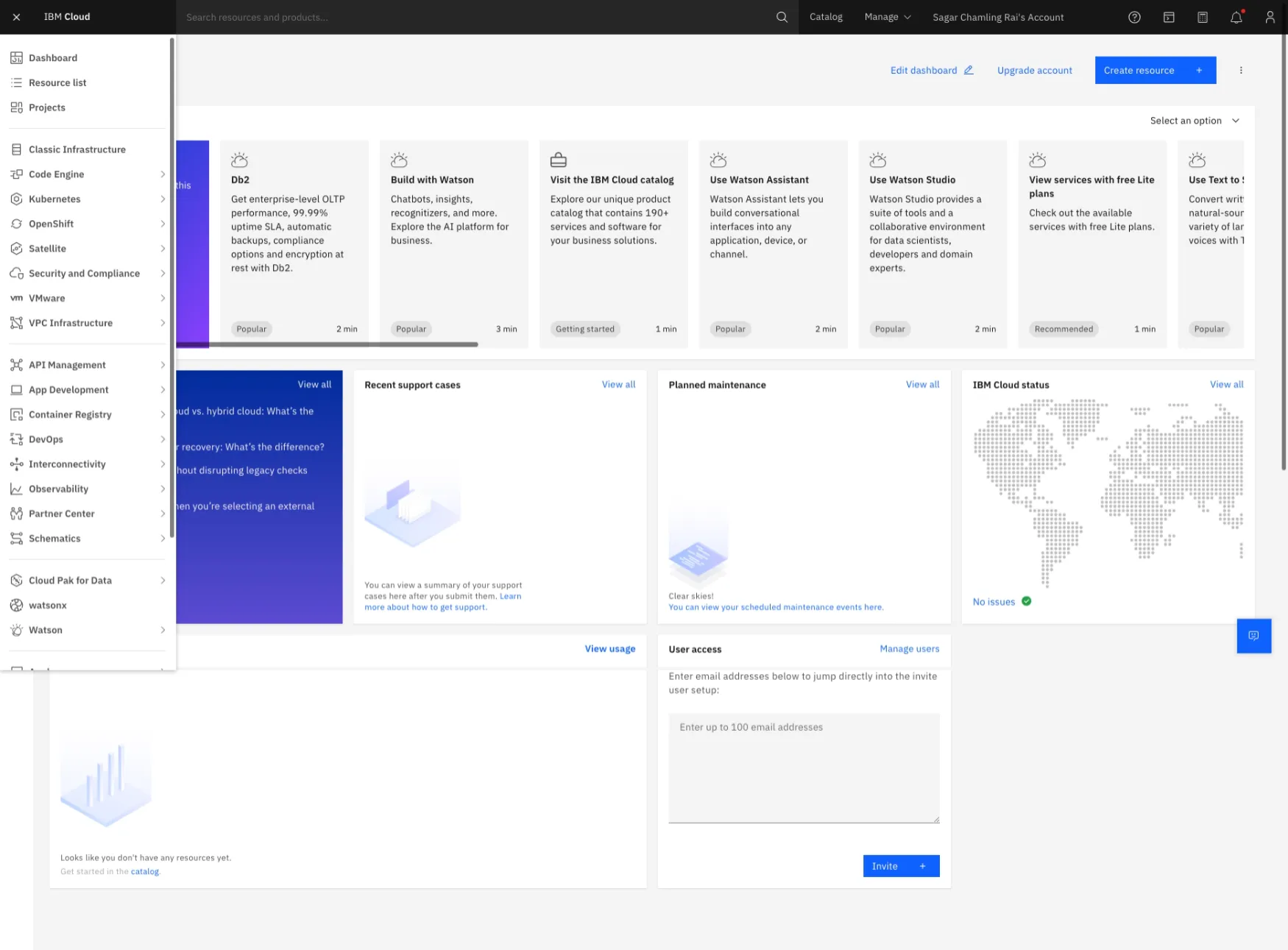
Task: Open Sagar Chamling Rai's Account switcher
Action: click(998, 17)
